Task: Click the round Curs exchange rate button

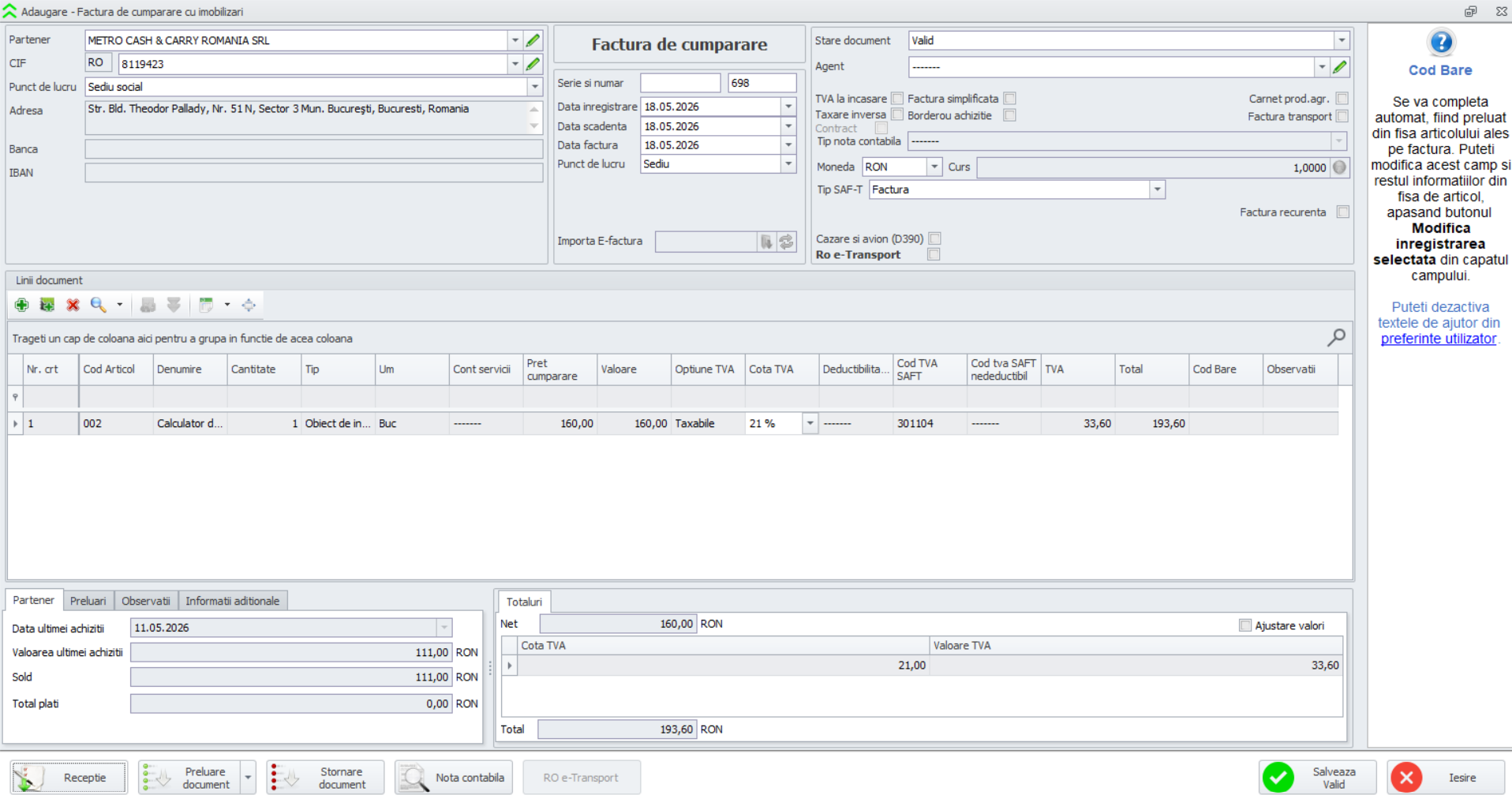Action: pos(1340,167)
